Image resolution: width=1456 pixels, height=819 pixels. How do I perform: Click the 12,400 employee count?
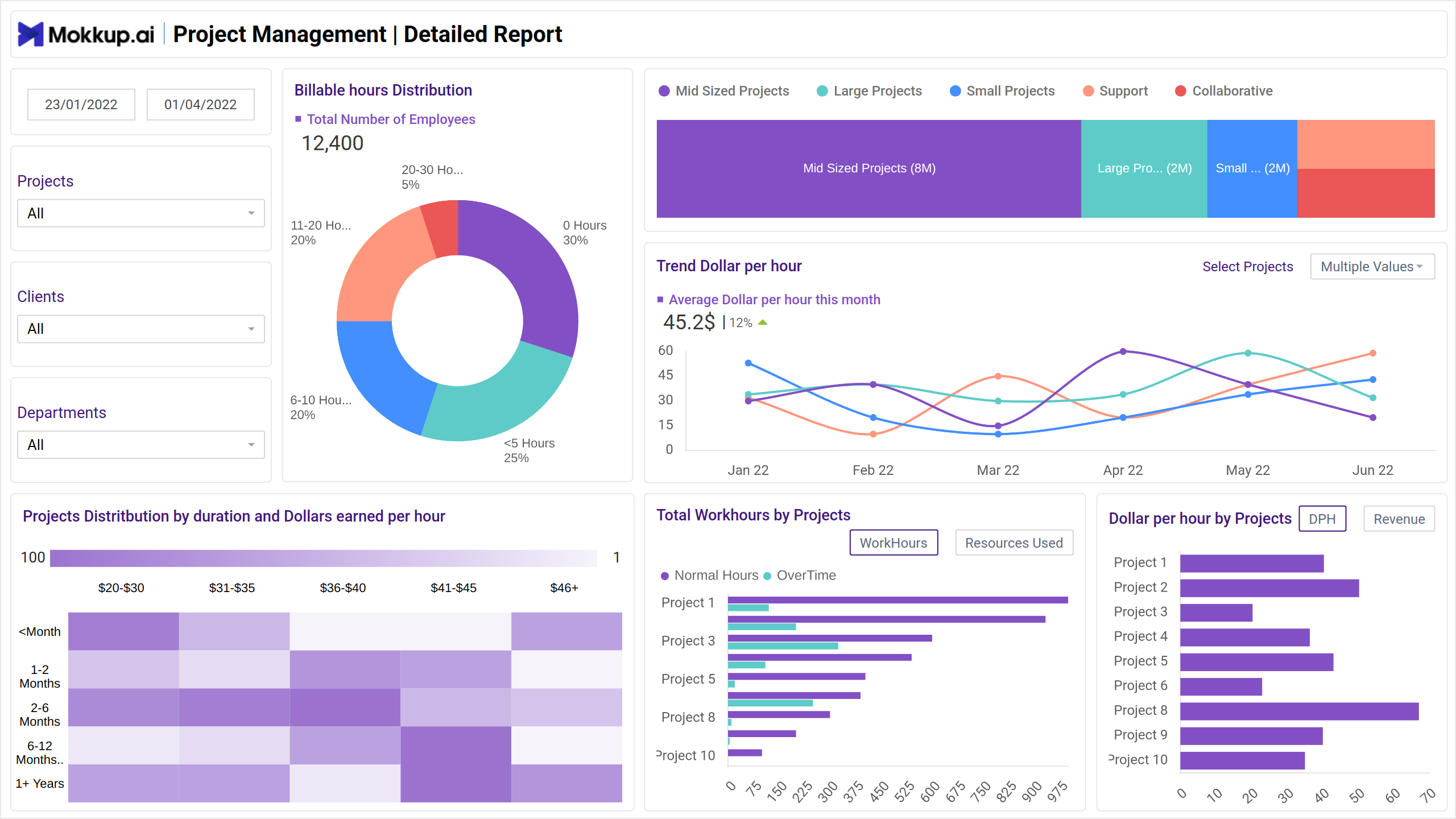click(x=332, y=143)
